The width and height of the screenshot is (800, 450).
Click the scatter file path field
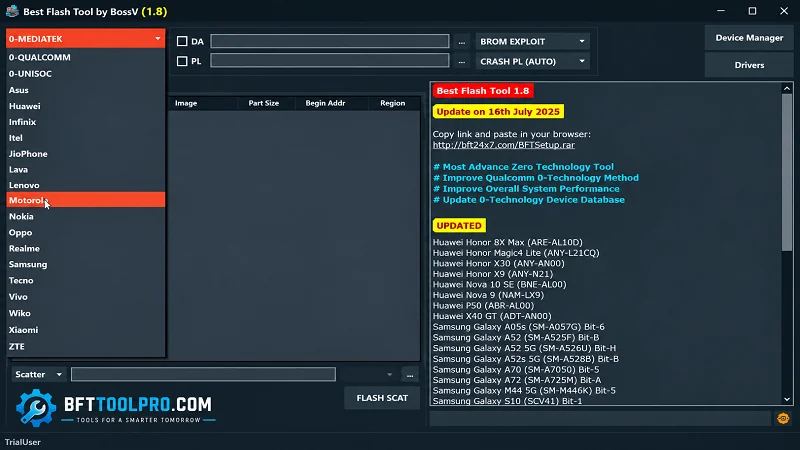point(203,374)
